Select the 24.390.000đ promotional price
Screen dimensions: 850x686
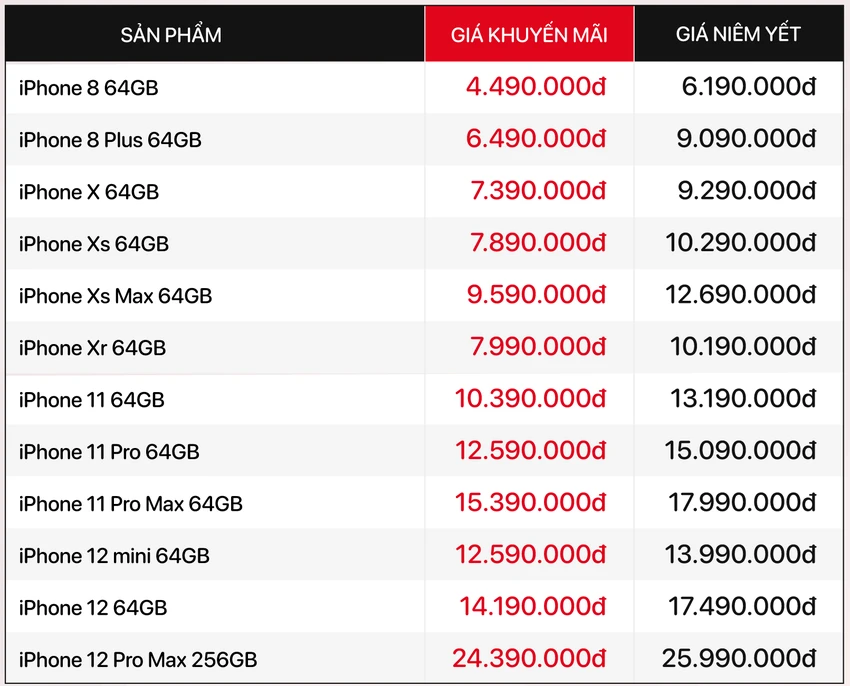[530, 658]
